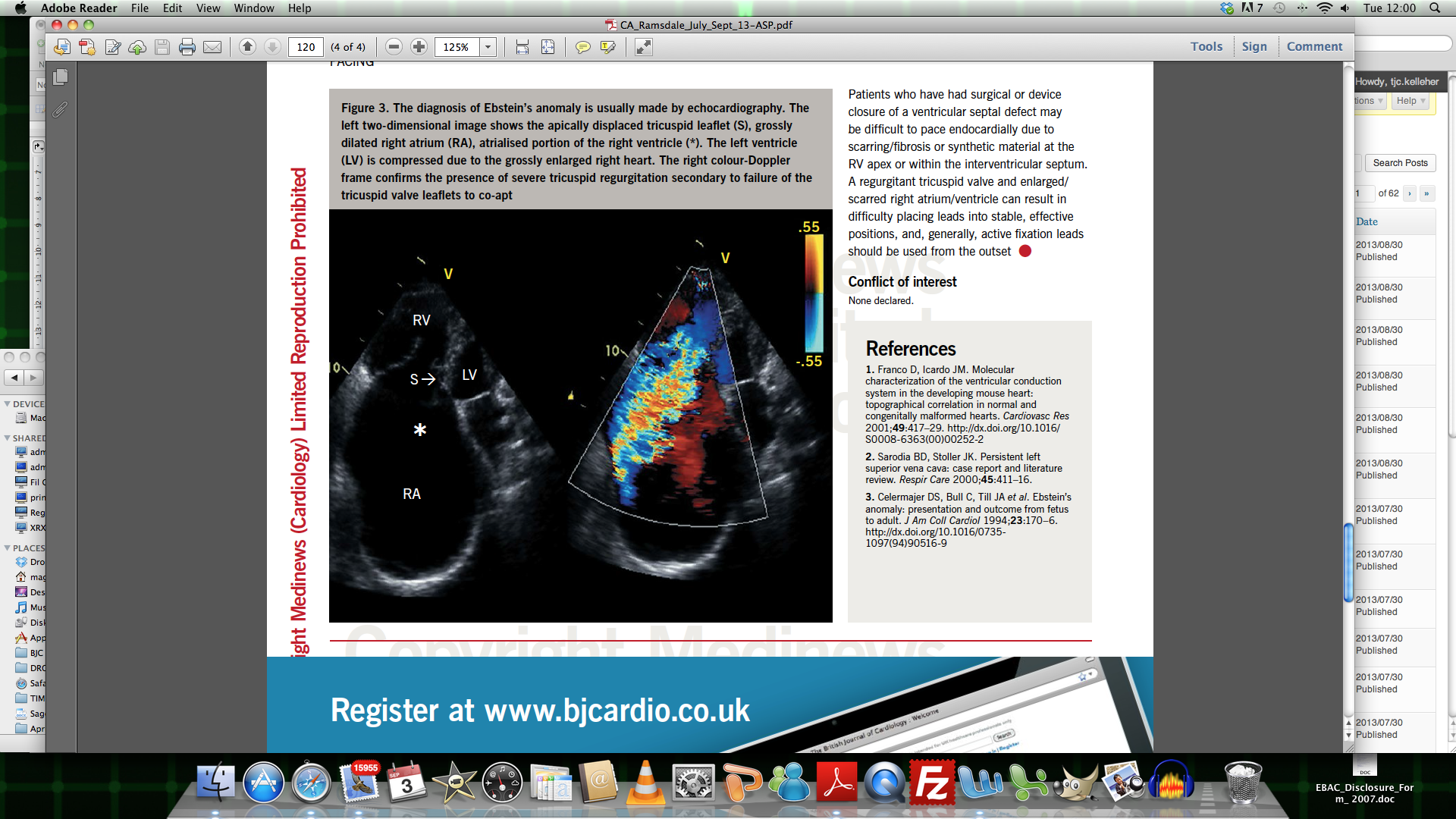1456x819 pixels.
Task: Select the highlight text tool
Action: pos(607,47)
